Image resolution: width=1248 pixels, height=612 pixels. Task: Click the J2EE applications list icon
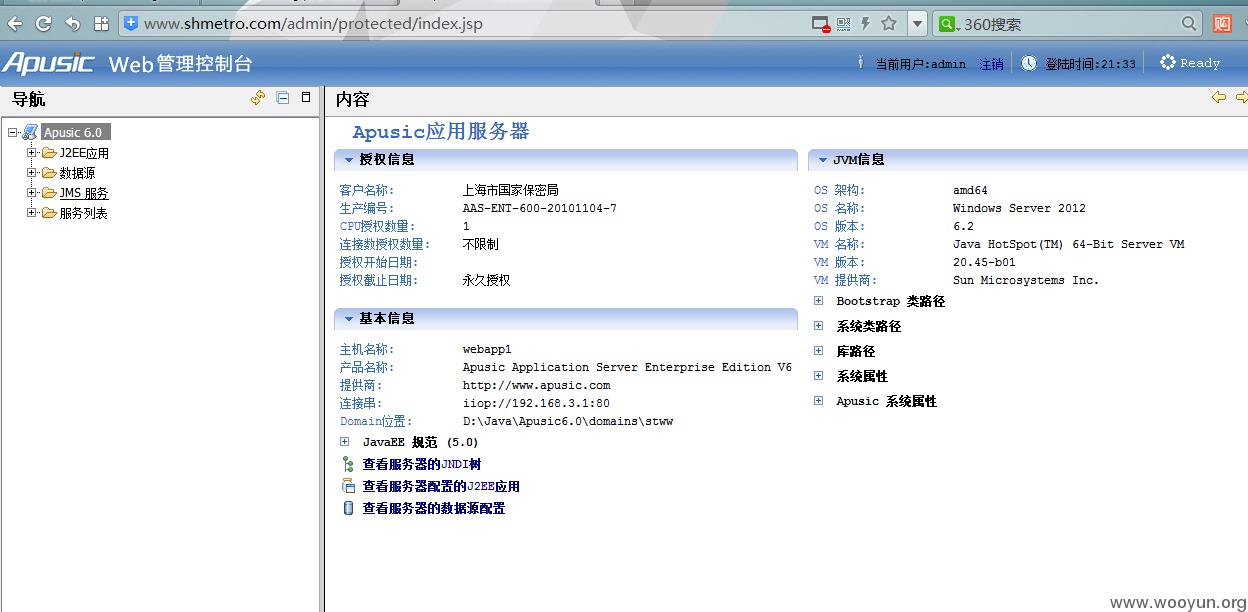(348, 486)
